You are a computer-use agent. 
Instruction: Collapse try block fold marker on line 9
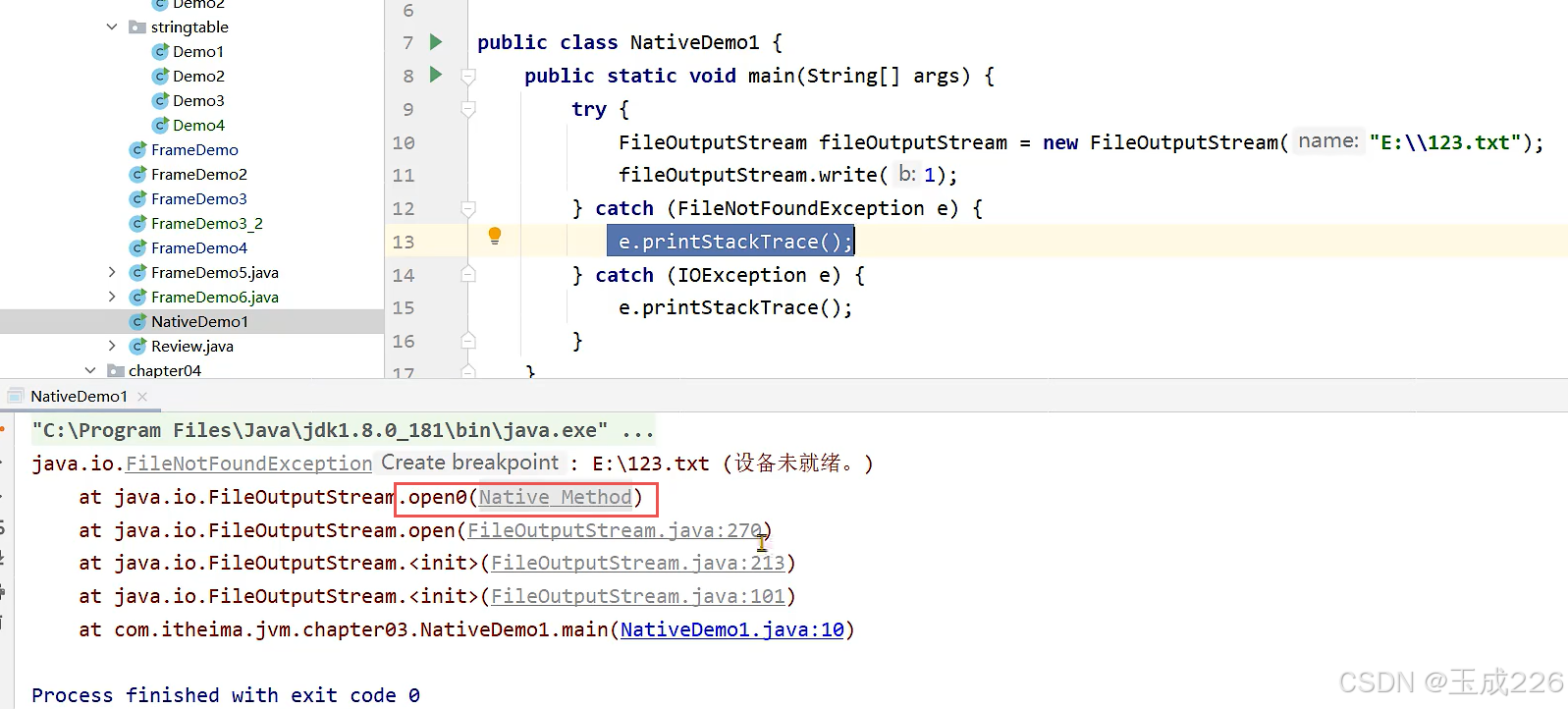tap(468, 109)
